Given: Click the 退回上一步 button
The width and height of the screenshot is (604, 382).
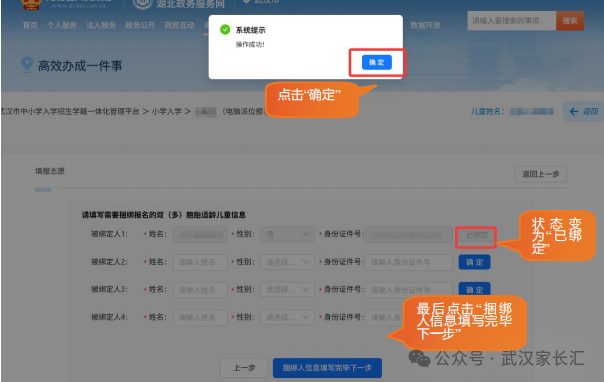Looking at the screenshot, I should pos(541,174).
